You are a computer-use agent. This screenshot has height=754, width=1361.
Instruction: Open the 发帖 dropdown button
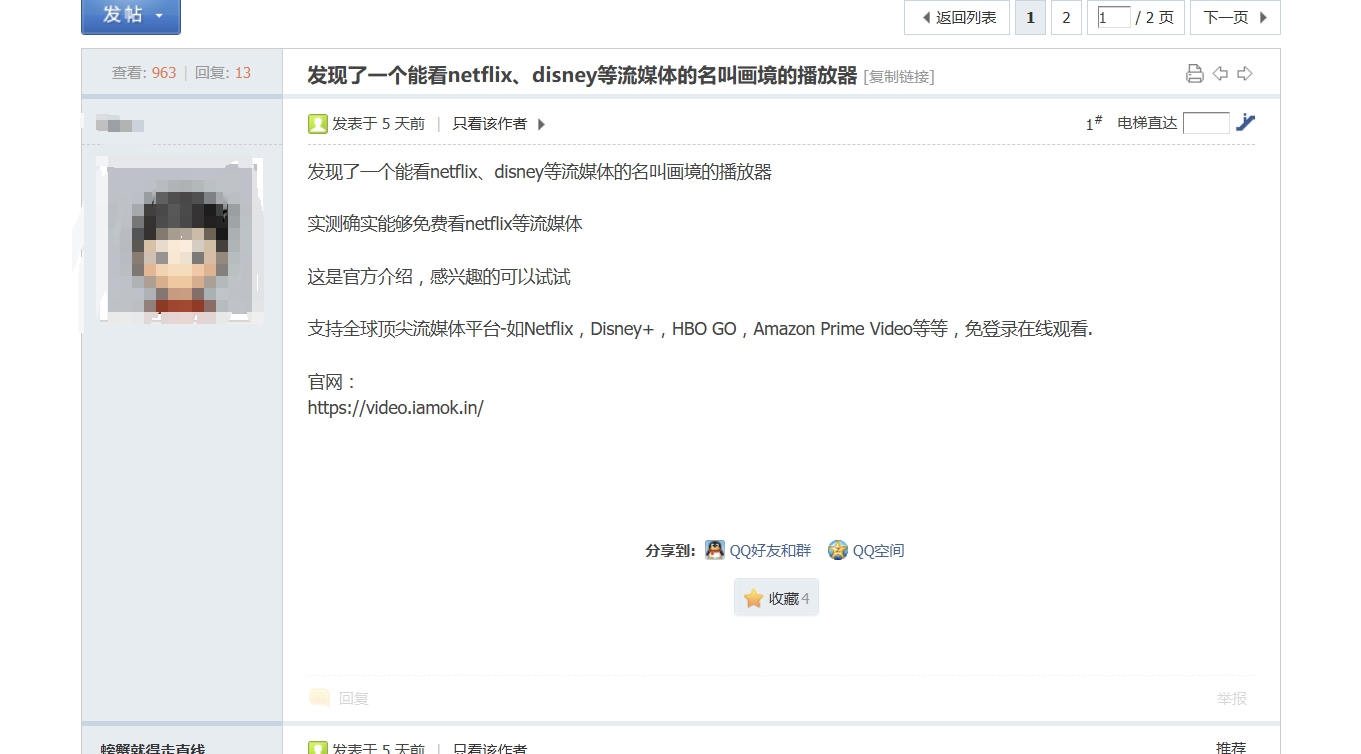(x=131, y=16)
